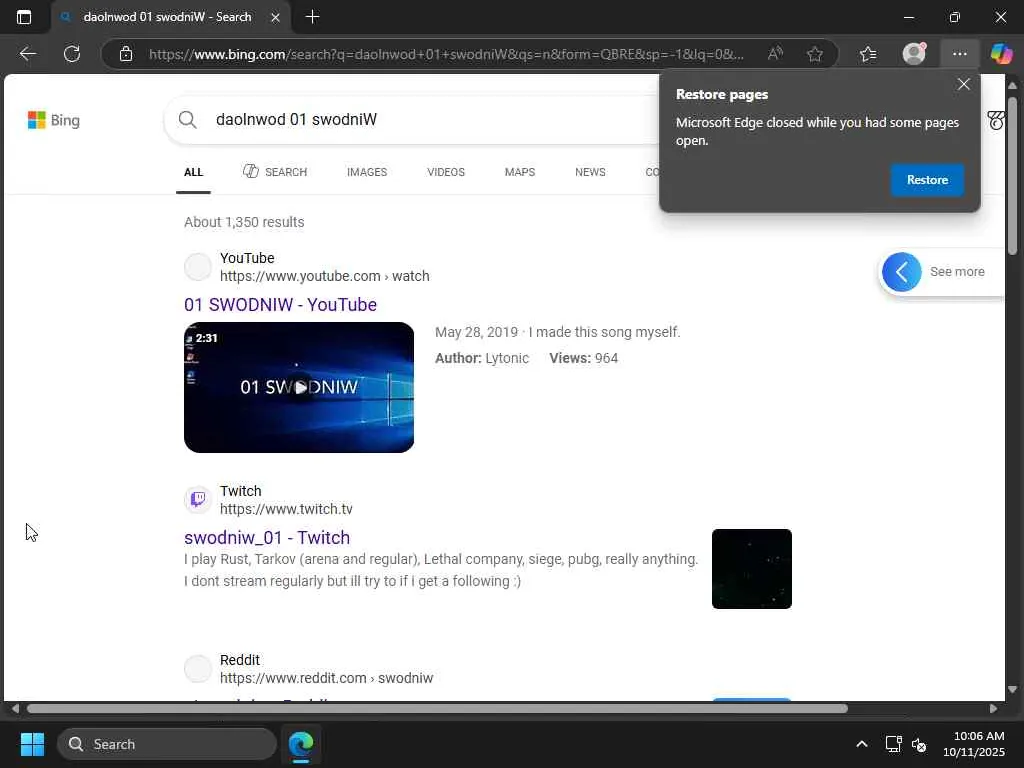Open the muted volume tray icon
This screenshot has width=1024, height=768.
[x=919, y=744]
